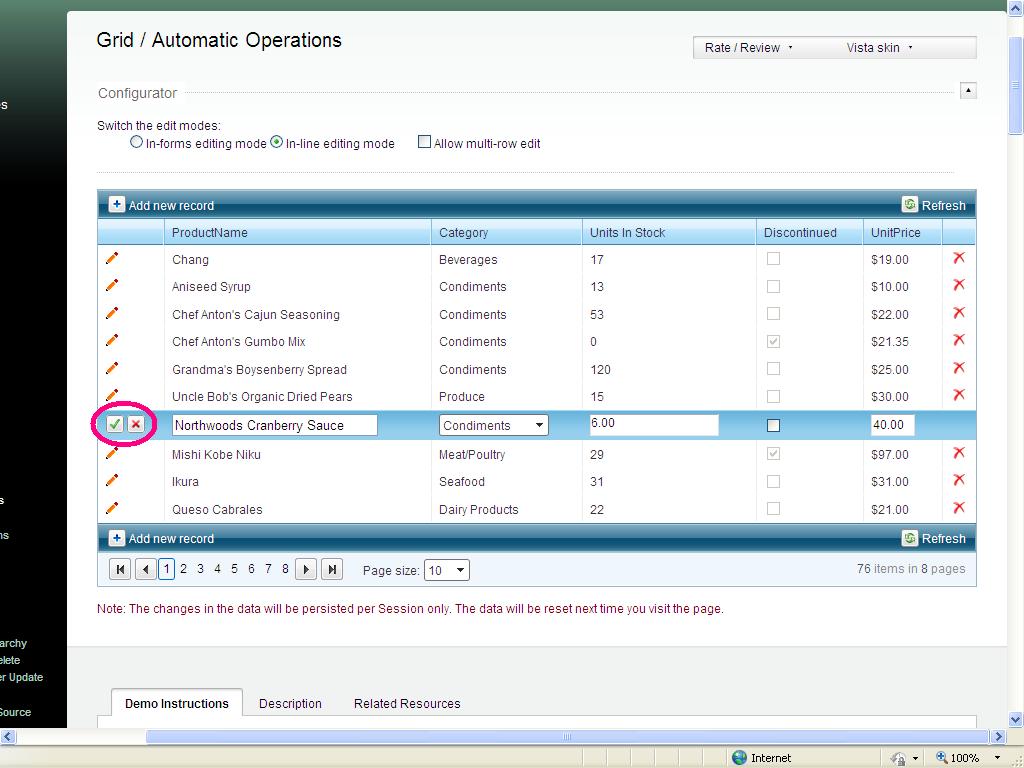
Task: Enable Allow multi-row edit checkbox
Action: [x=424, y=143]
